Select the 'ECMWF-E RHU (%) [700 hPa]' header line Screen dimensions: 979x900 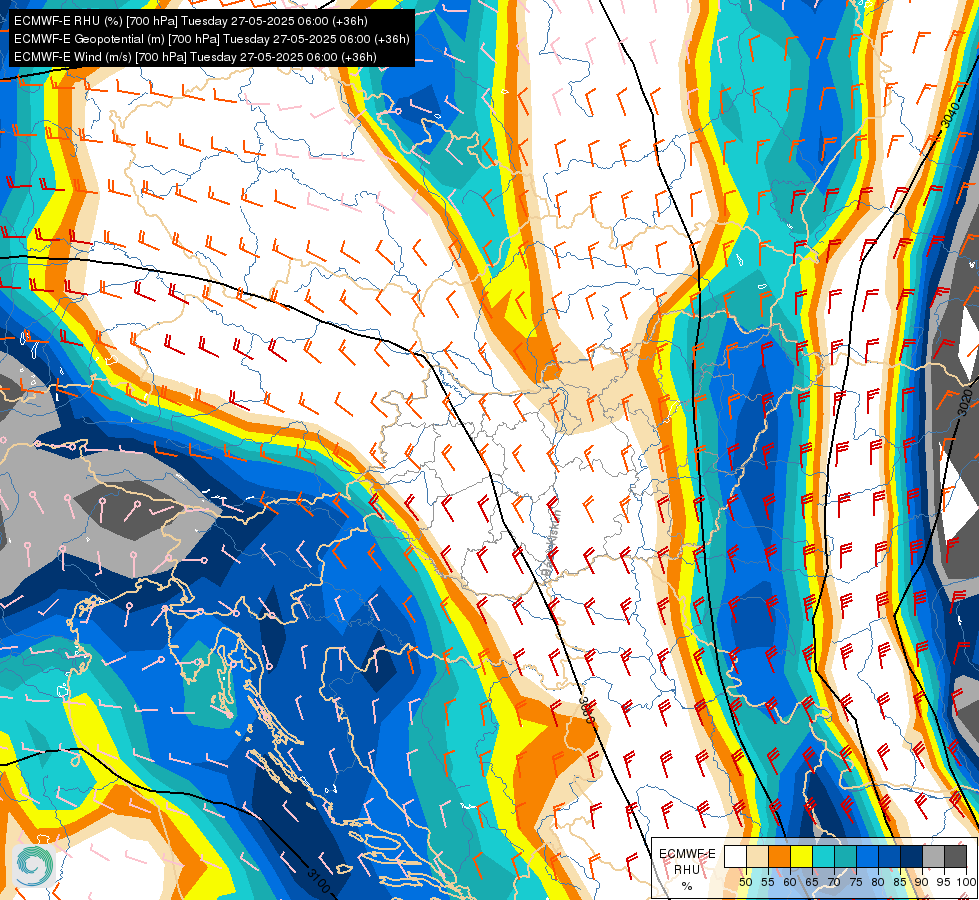pos(190,21)
